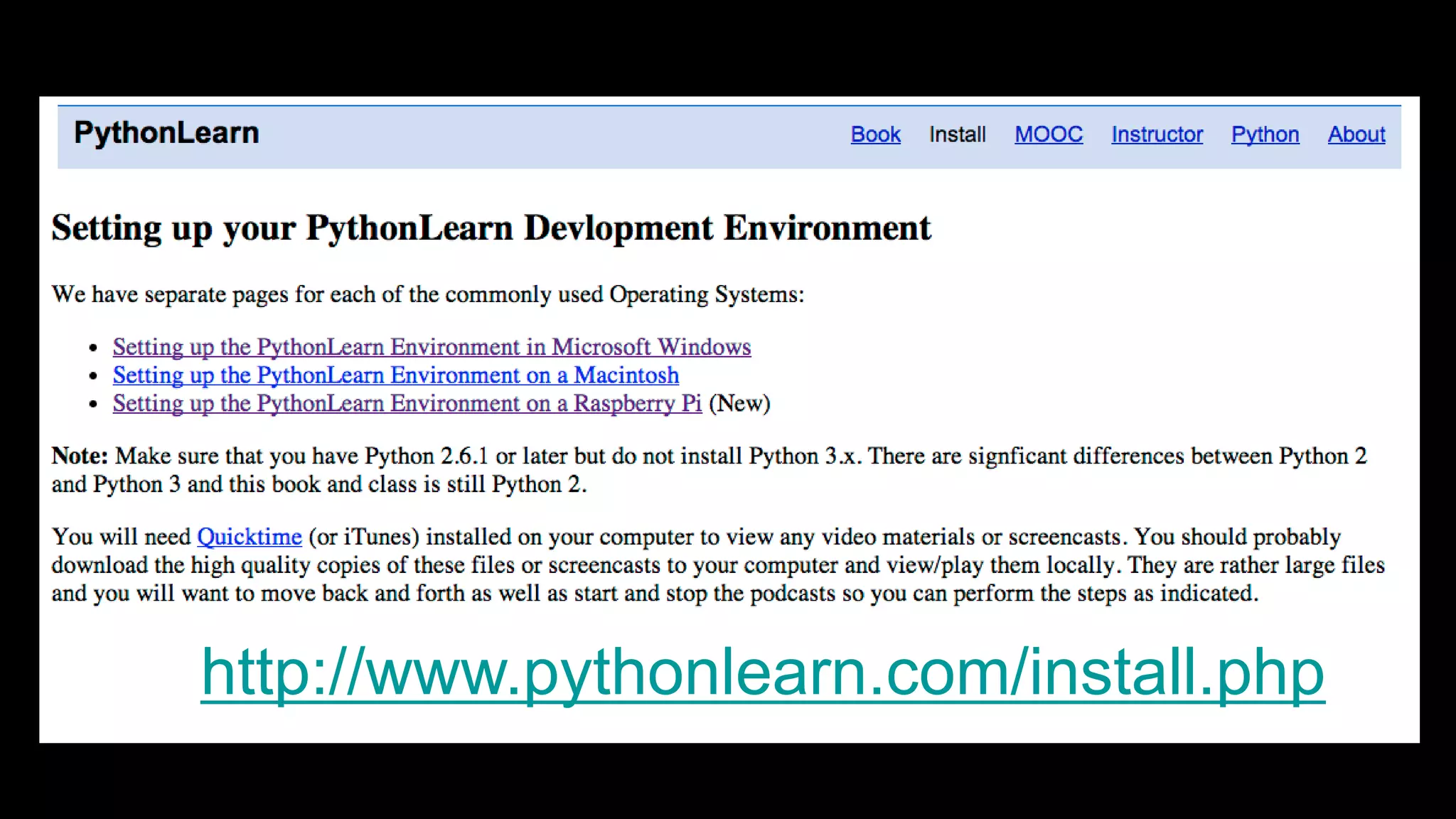This screenshot has height=819, width=1456.
Task: Follow the Quicktime download link
Action: pos(250,537)
